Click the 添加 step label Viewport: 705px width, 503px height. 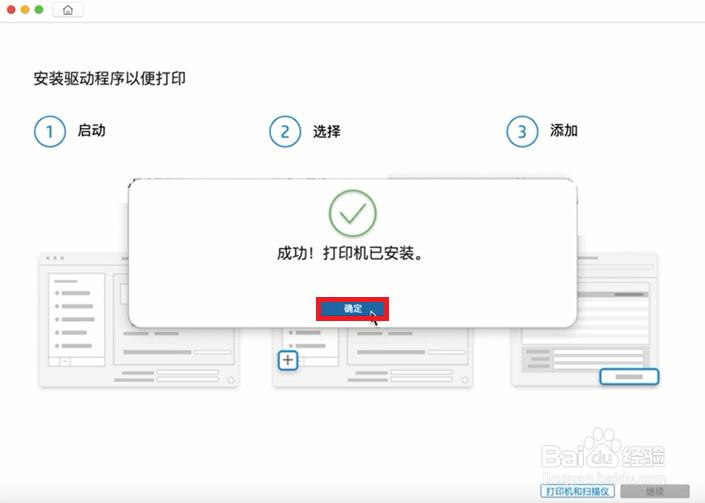point(564,130)
